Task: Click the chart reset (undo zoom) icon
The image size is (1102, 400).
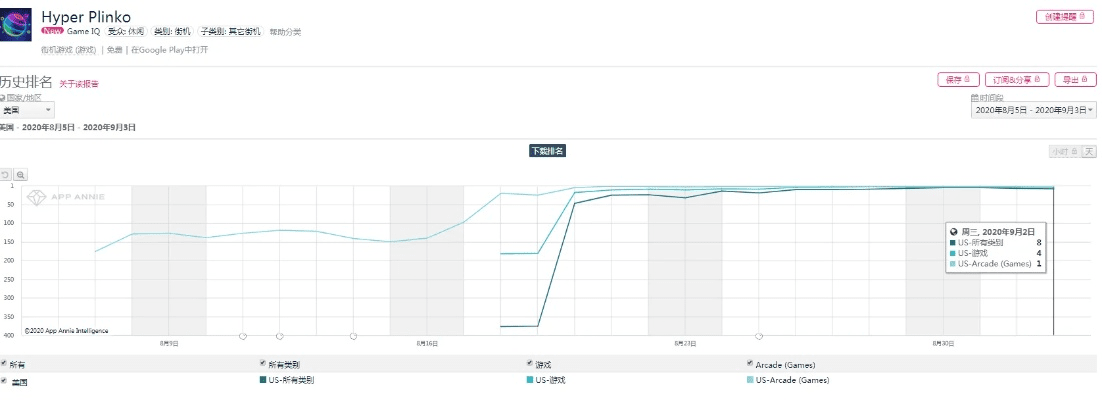Action: click(5, 174)
